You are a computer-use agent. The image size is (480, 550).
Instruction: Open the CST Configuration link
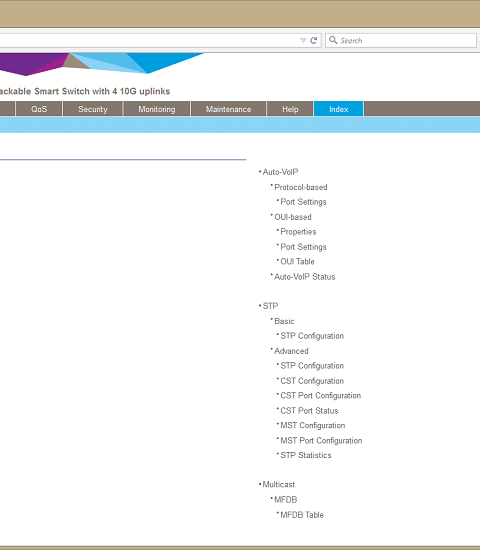312,381
